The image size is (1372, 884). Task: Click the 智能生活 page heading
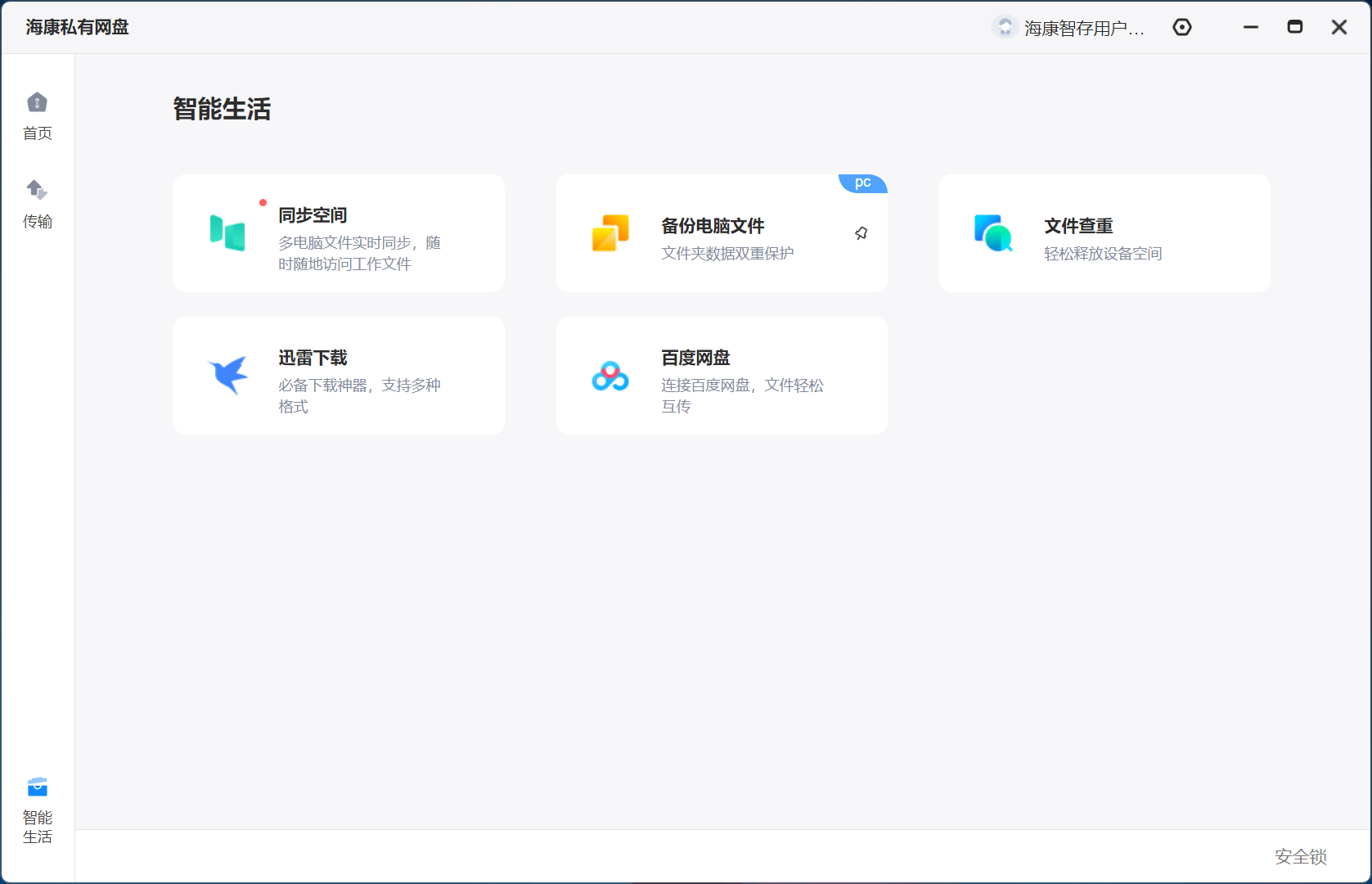click(x=222, y=109)
